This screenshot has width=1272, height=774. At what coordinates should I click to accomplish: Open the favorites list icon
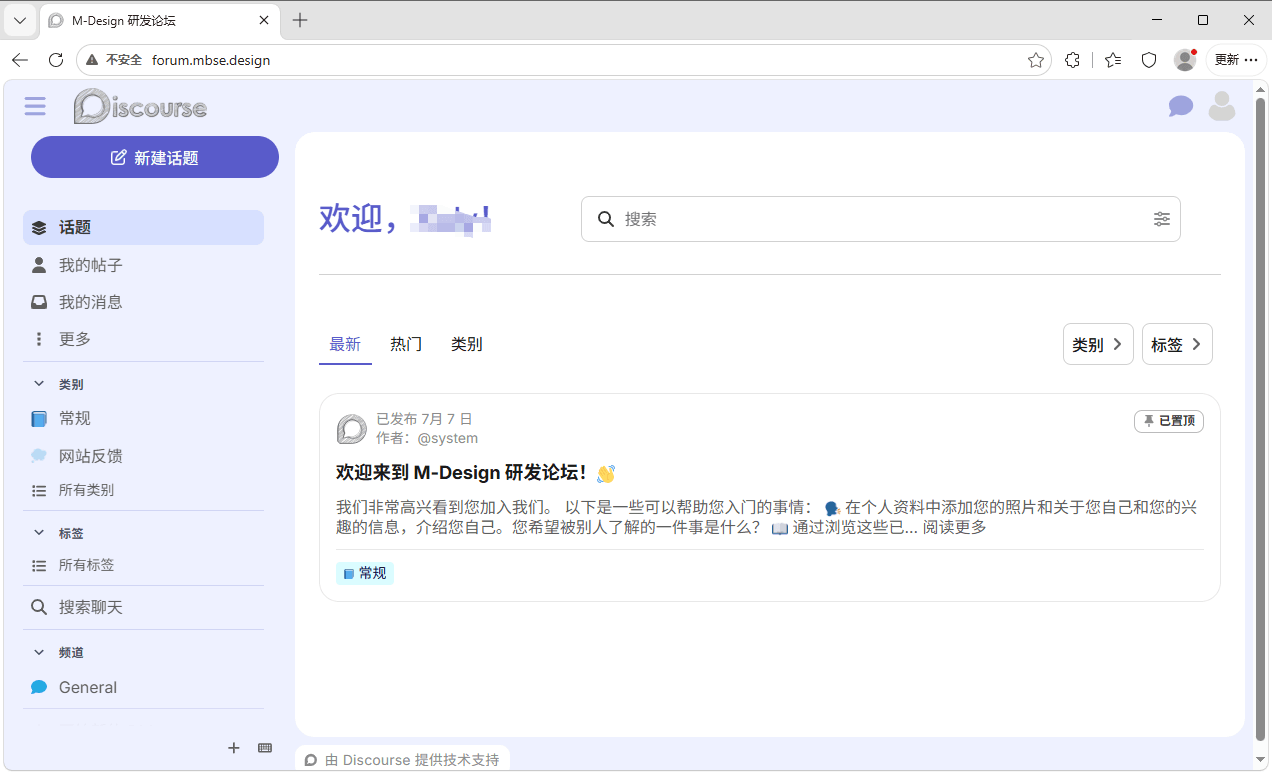pyautogui.click(x=1113, y=60)
